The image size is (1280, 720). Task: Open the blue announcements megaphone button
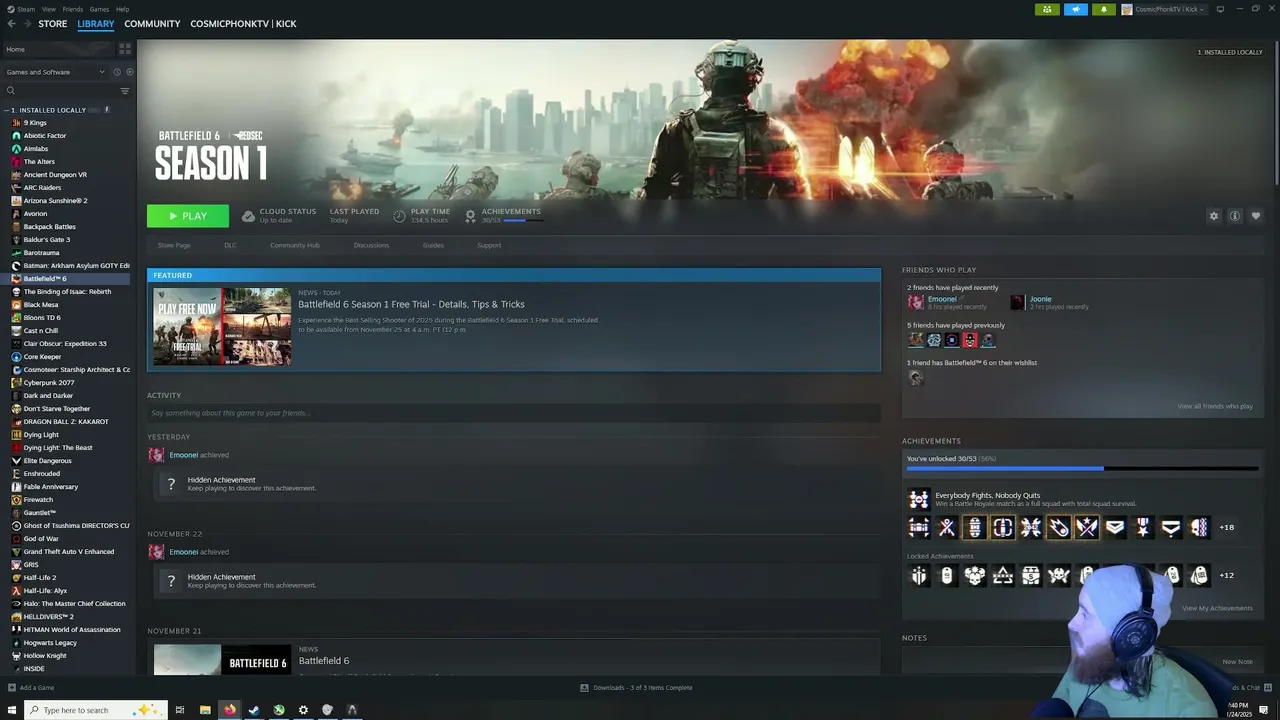(x=1075, y=9)
